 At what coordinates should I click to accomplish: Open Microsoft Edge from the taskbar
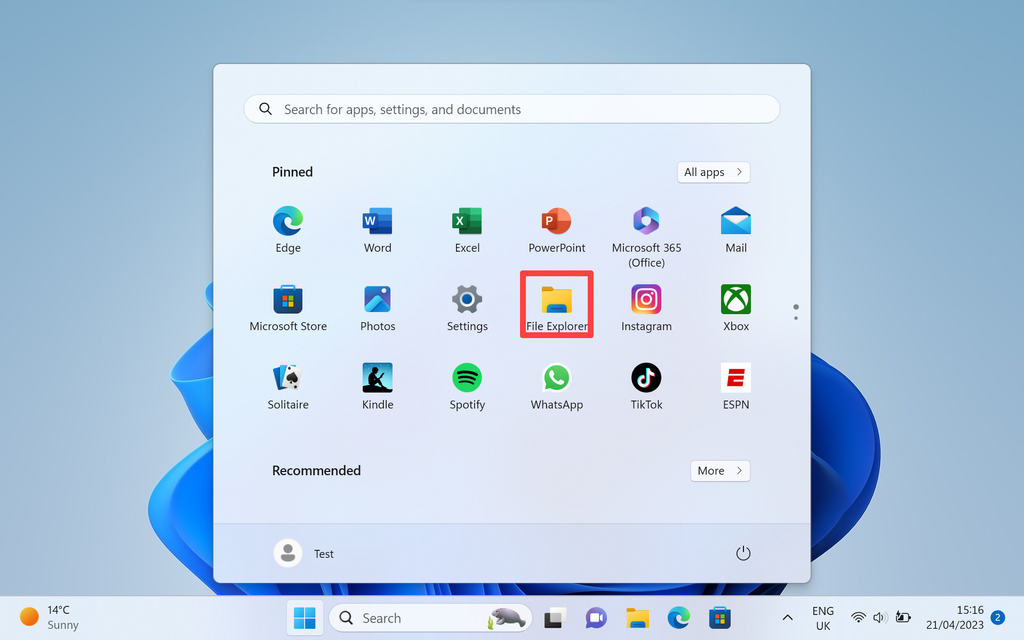(678, 618)
